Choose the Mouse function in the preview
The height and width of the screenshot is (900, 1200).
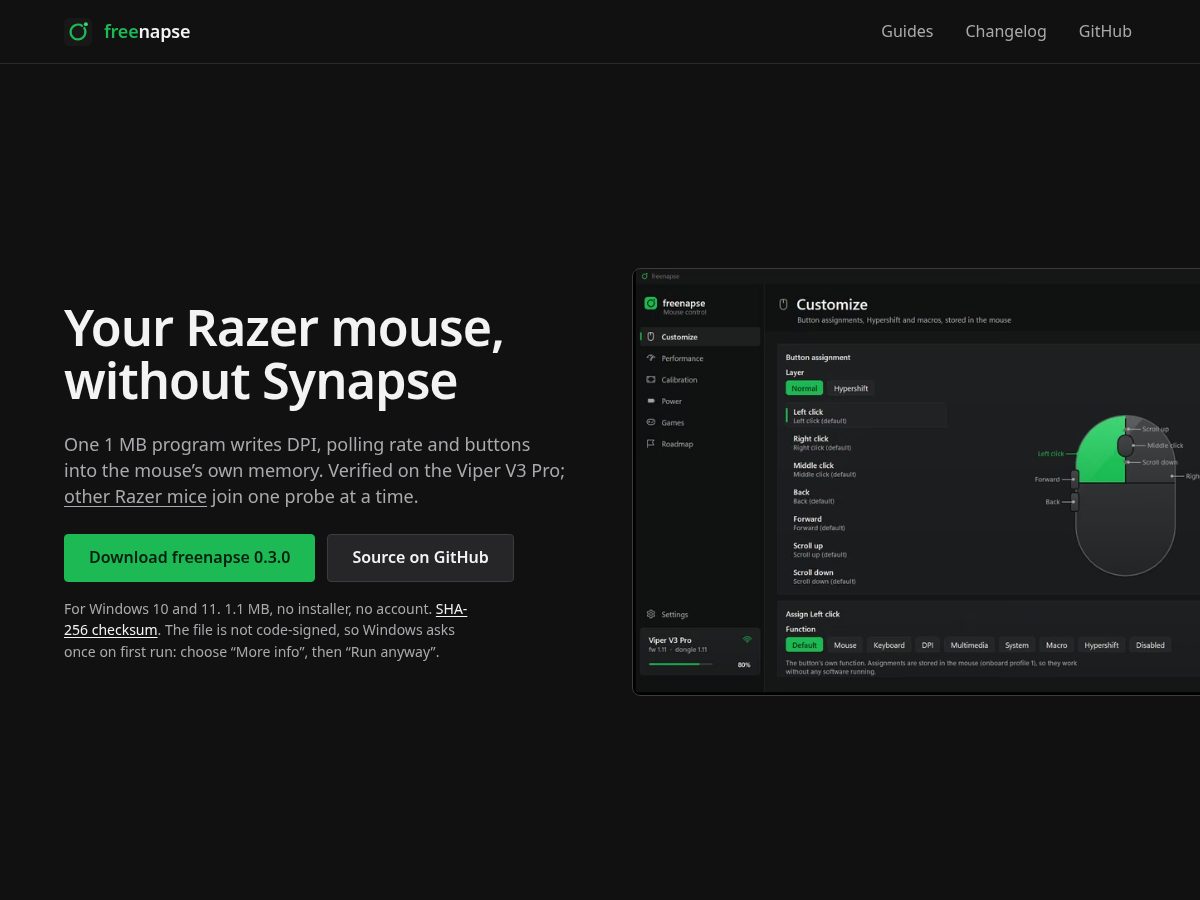point(845,645)
